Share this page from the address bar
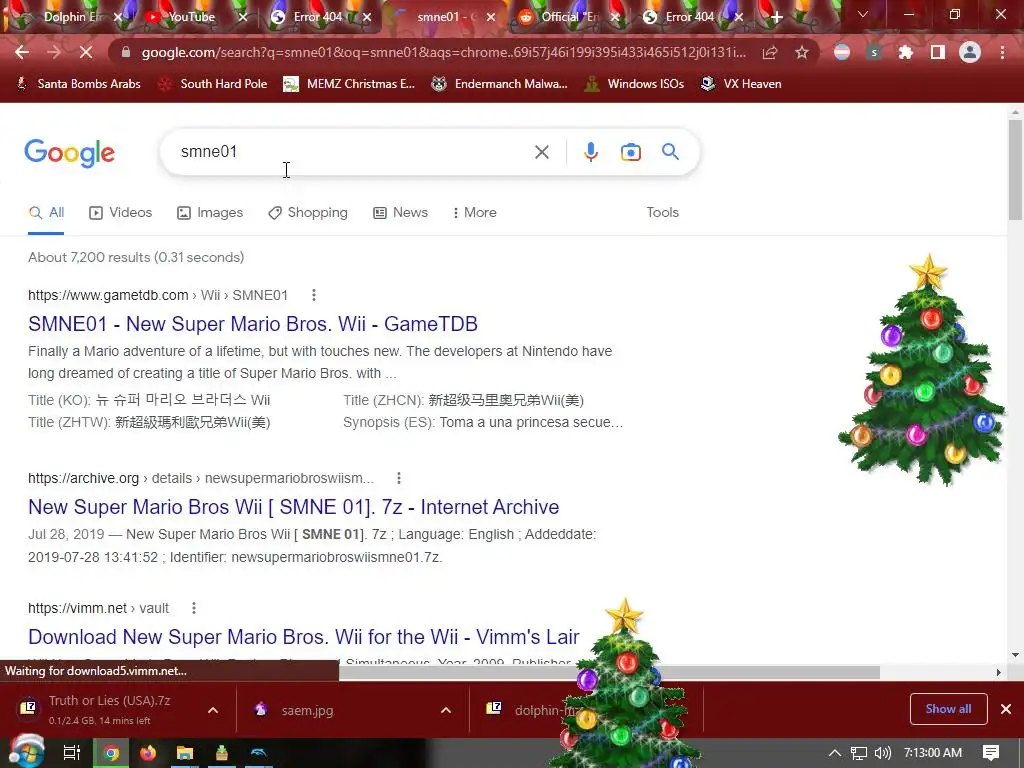The width and height of the screenshot is (1024, 768). (770, 52)
